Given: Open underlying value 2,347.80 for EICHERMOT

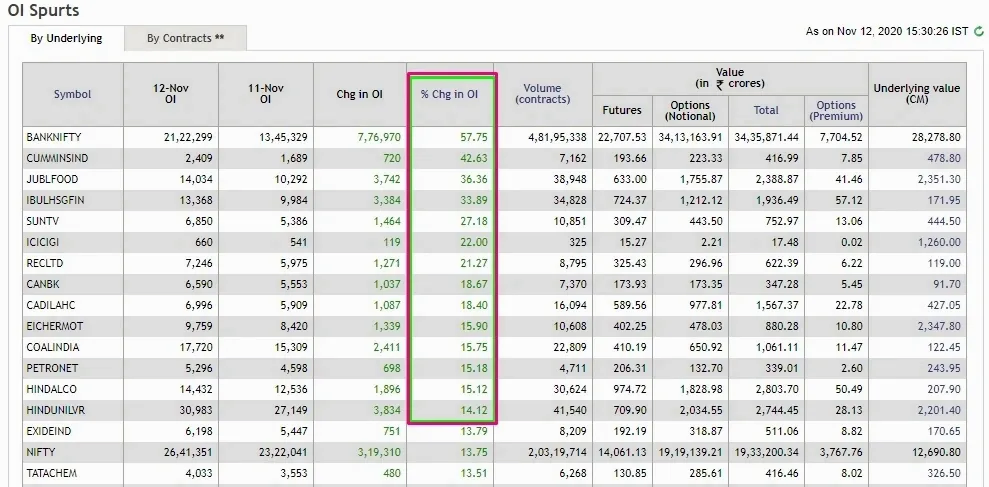Looking at the screenshot, I should pyautogui.click(x=940, y=326).
